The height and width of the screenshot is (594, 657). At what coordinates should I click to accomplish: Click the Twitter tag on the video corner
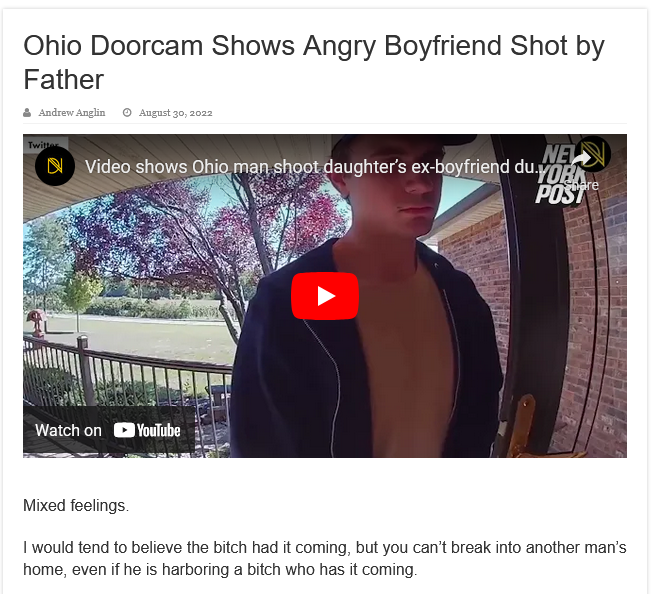click(43, 145)
